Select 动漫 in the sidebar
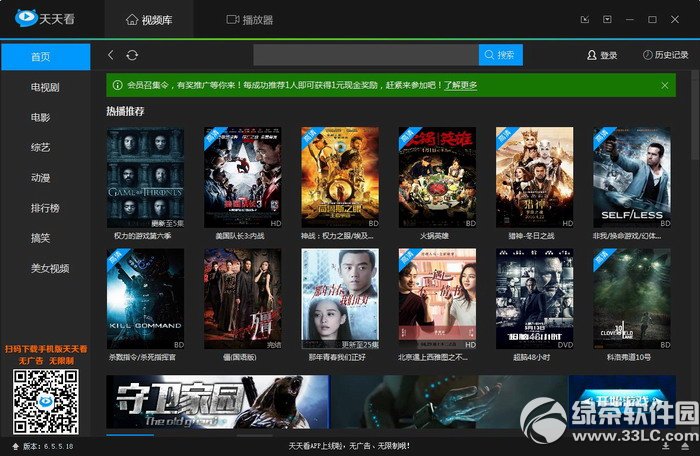 pyautogui.click(x=41, y=178)
